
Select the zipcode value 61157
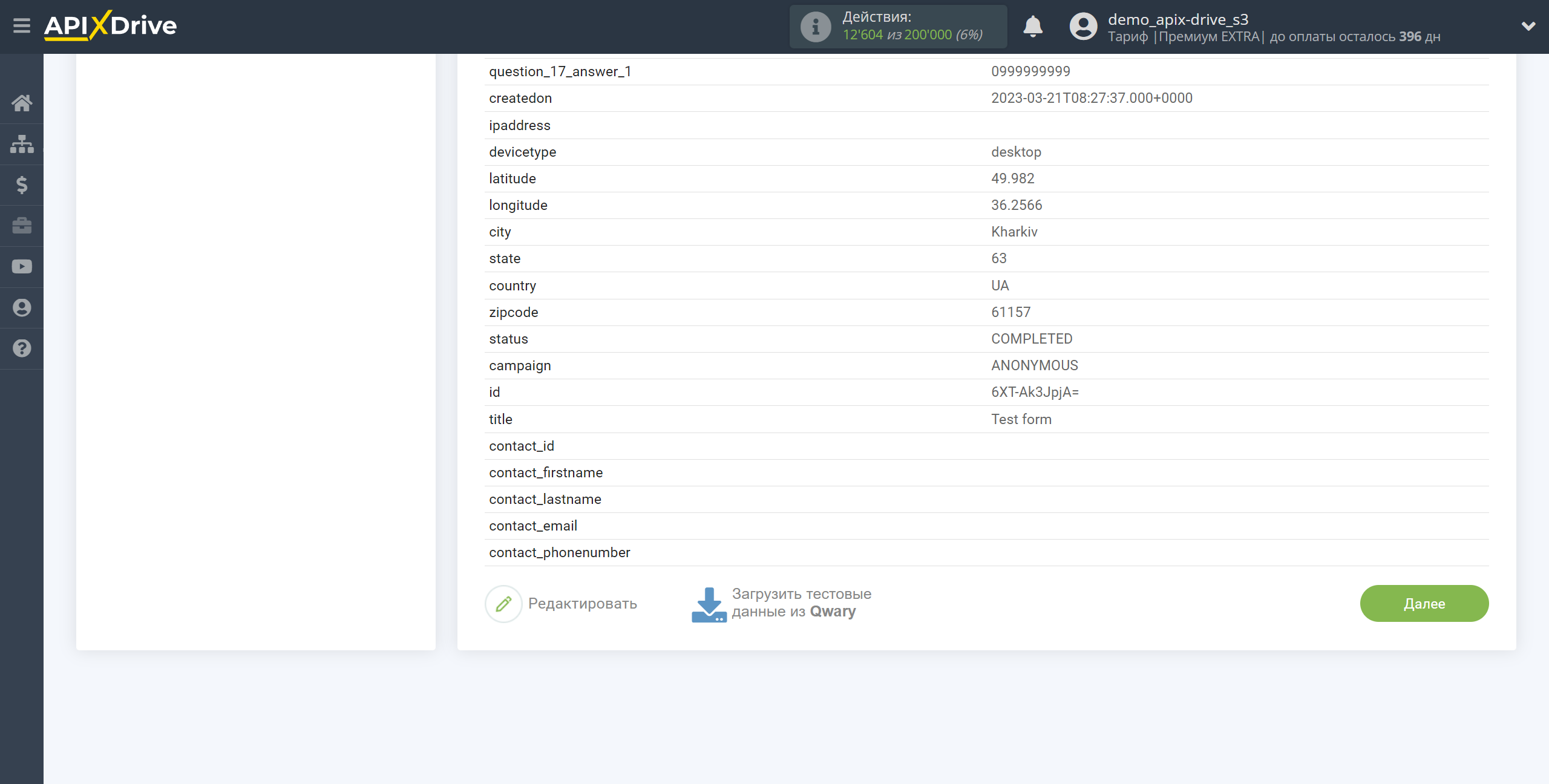tap(1010, 312)
